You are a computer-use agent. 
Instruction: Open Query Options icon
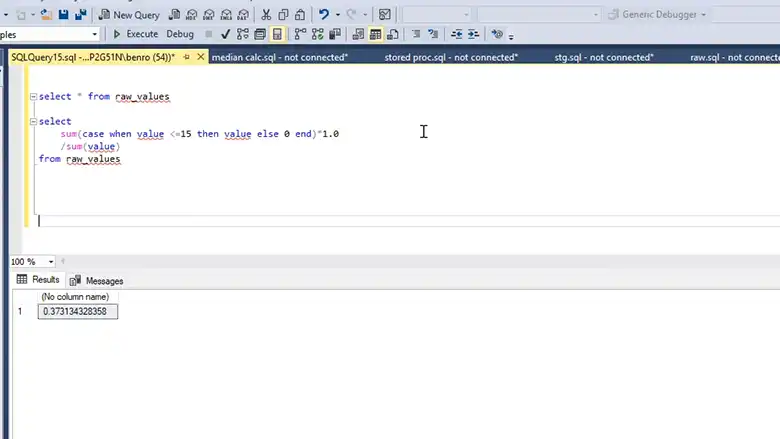click(x=260, y=34)
